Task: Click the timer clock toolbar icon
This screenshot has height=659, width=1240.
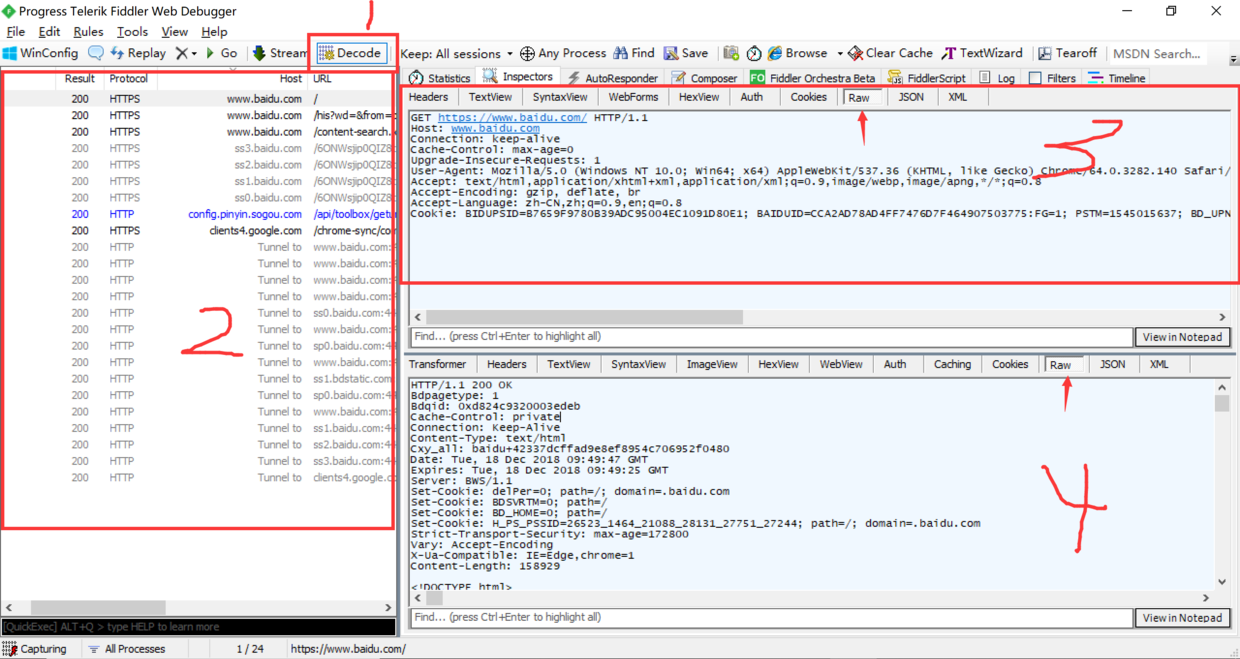Action: pyautogui.click(x=754, y=53)
